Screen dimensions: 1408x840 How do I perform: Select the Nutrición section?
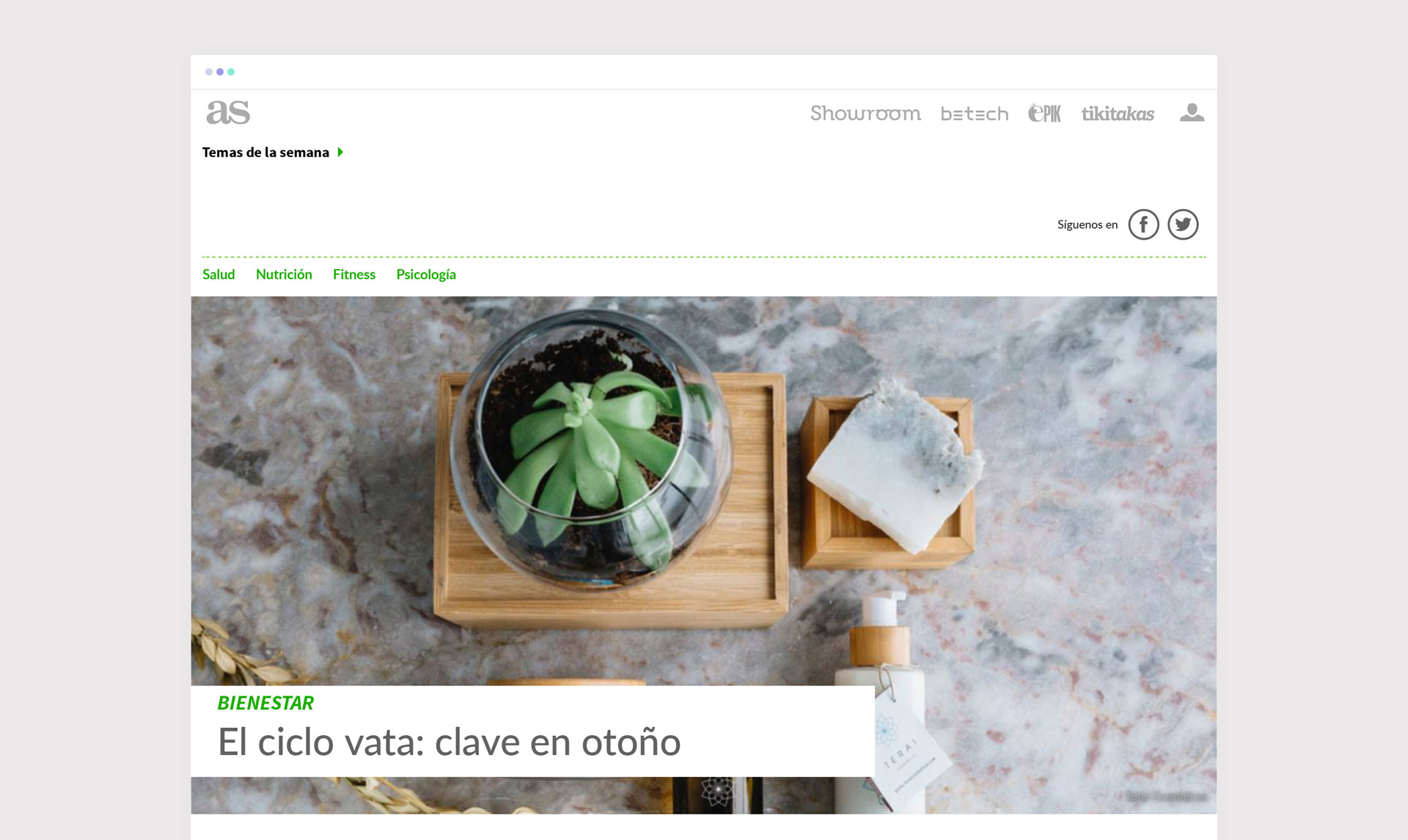pos(284,274)
